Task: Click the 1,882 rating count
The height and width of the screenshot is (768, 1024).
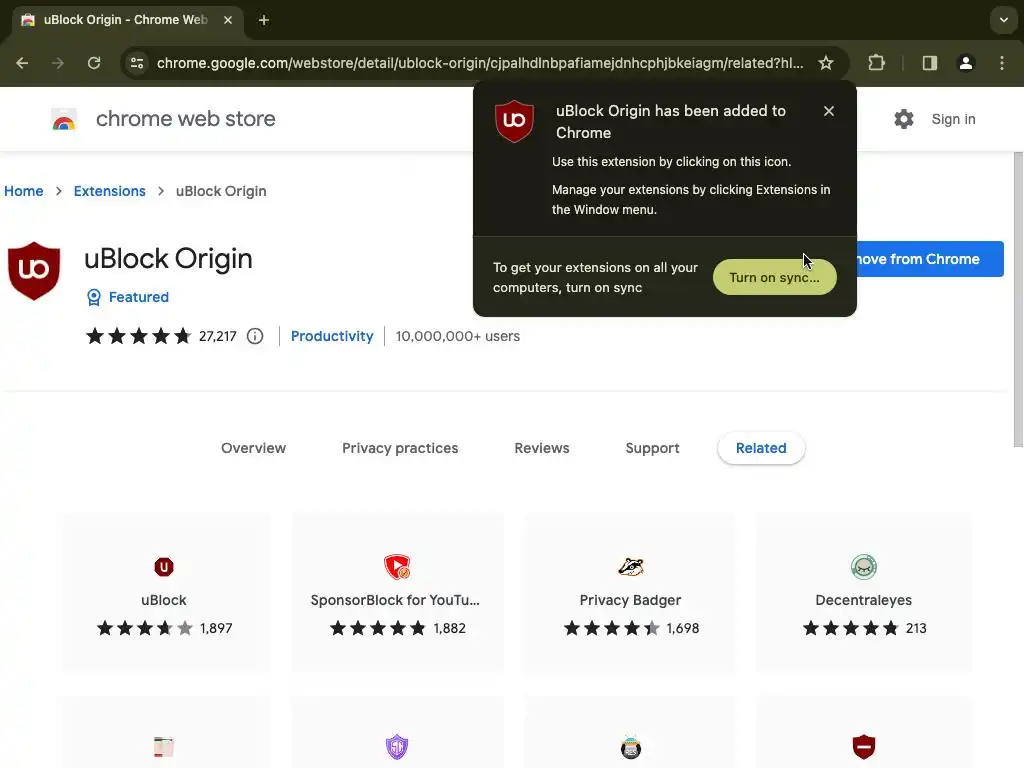Action: click(x=450, y=628)
